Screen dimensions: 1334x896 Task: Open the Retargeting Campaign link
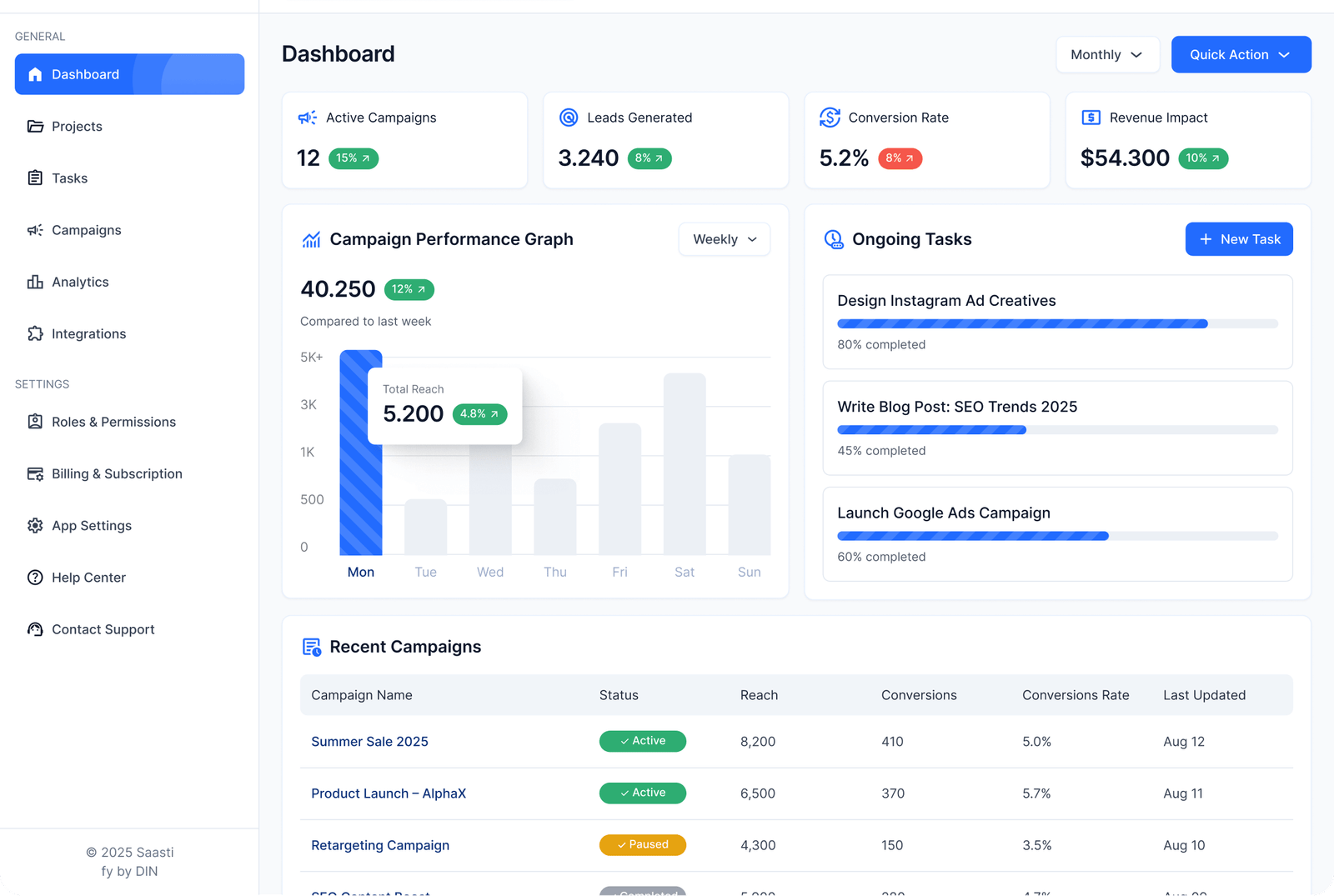tap(380, 845)
